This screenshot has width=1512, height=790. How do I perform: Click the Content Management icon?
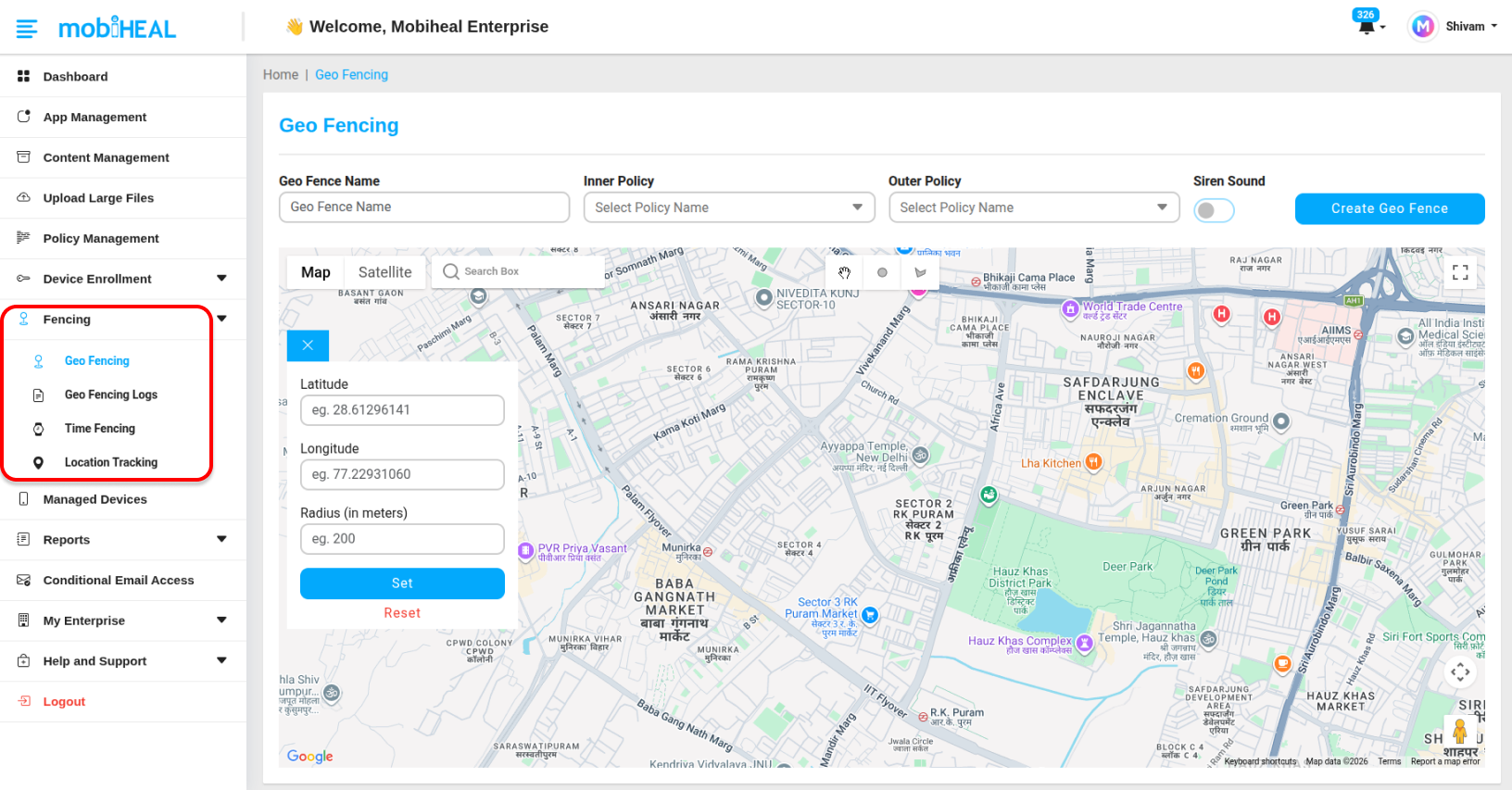tap(24, 157)
